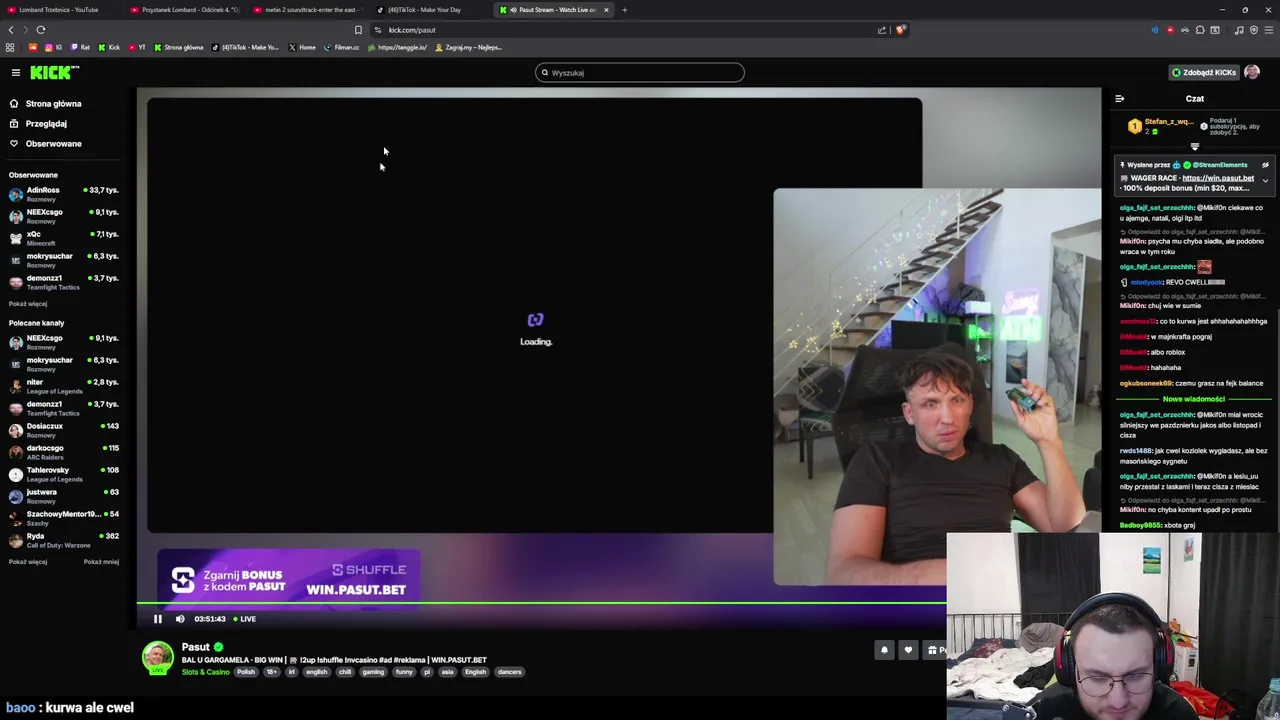Open Dosiaczux recommended channel
This screenshot has height=720, width=1280.
[x=64, y=430]
